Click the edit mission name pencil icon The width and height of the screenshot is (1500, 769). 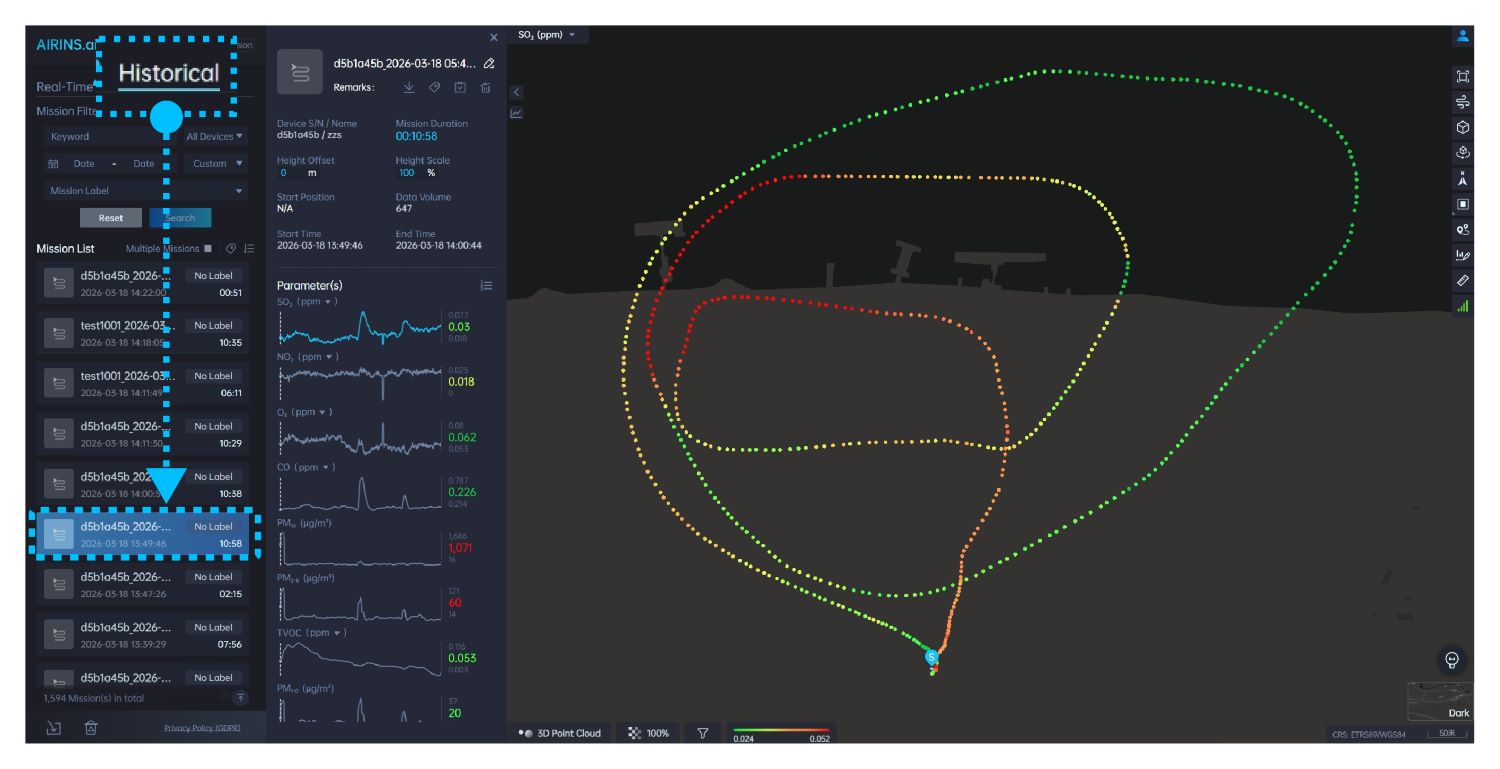click(x=488, y=63)
